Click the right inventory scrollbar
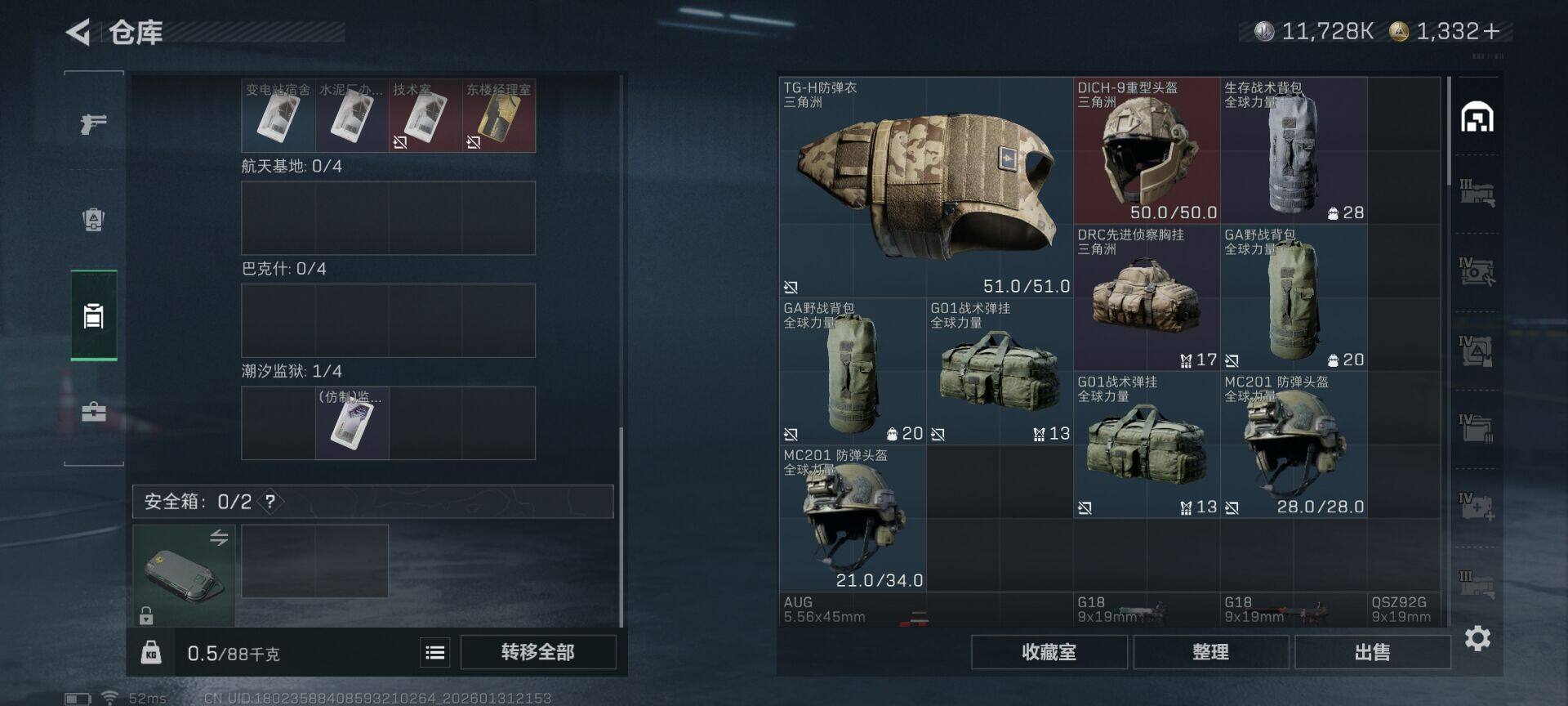This screenshot has height=706, width=1568. point(1449,131)
